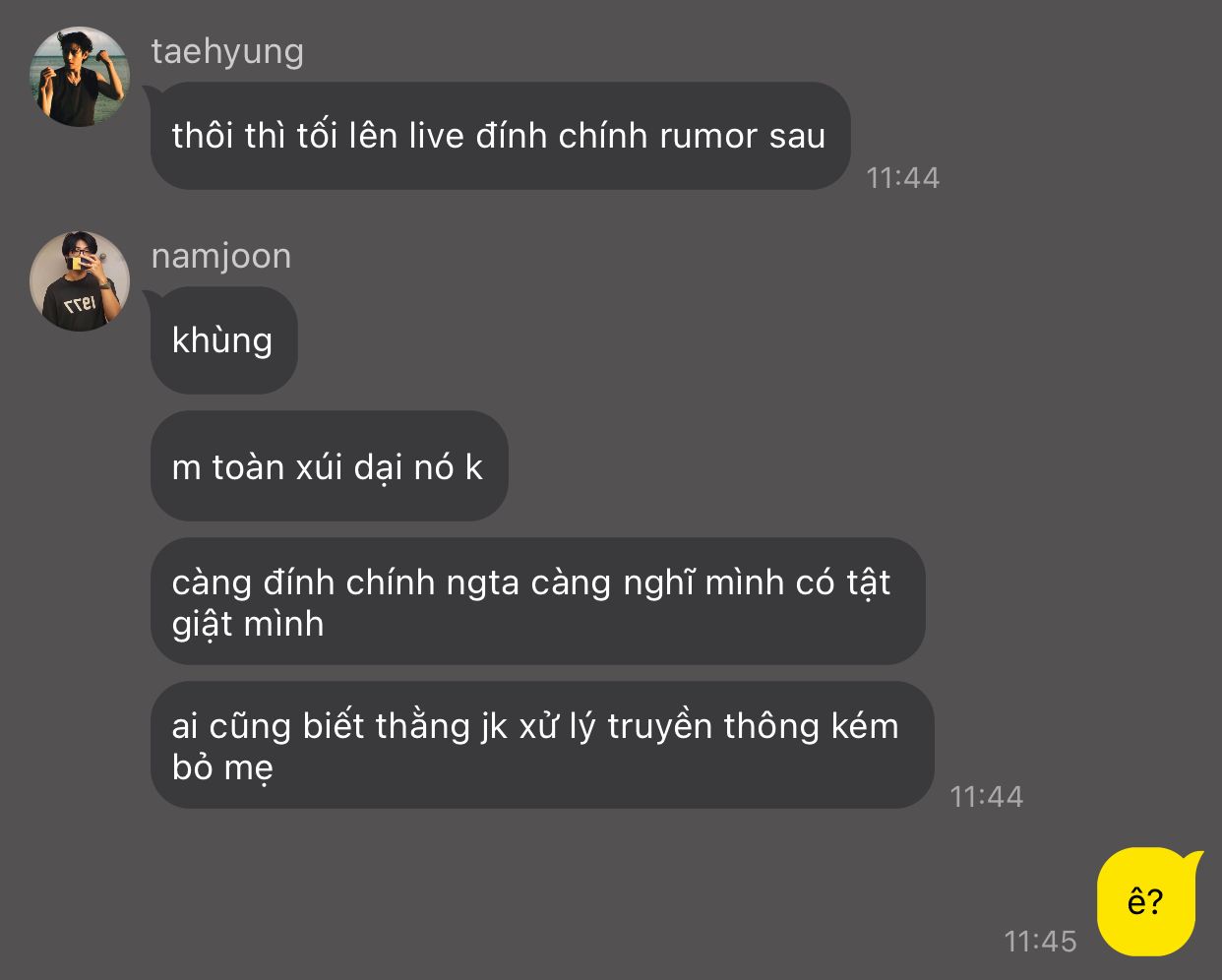Click the word 'live' in the first bubble
Image resolution: width=1222 pixels, height=980 pixels.
point(436,136)
